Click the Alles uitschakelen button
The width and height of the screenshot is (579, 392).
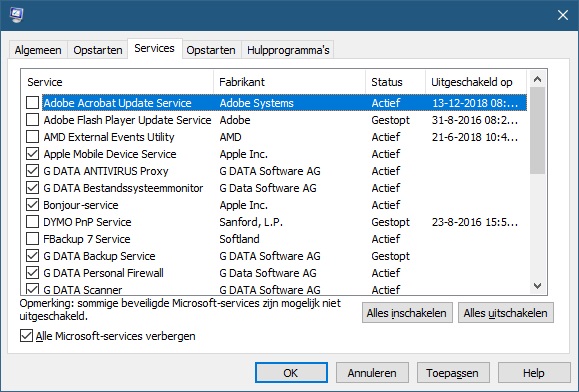coord(506,313)
